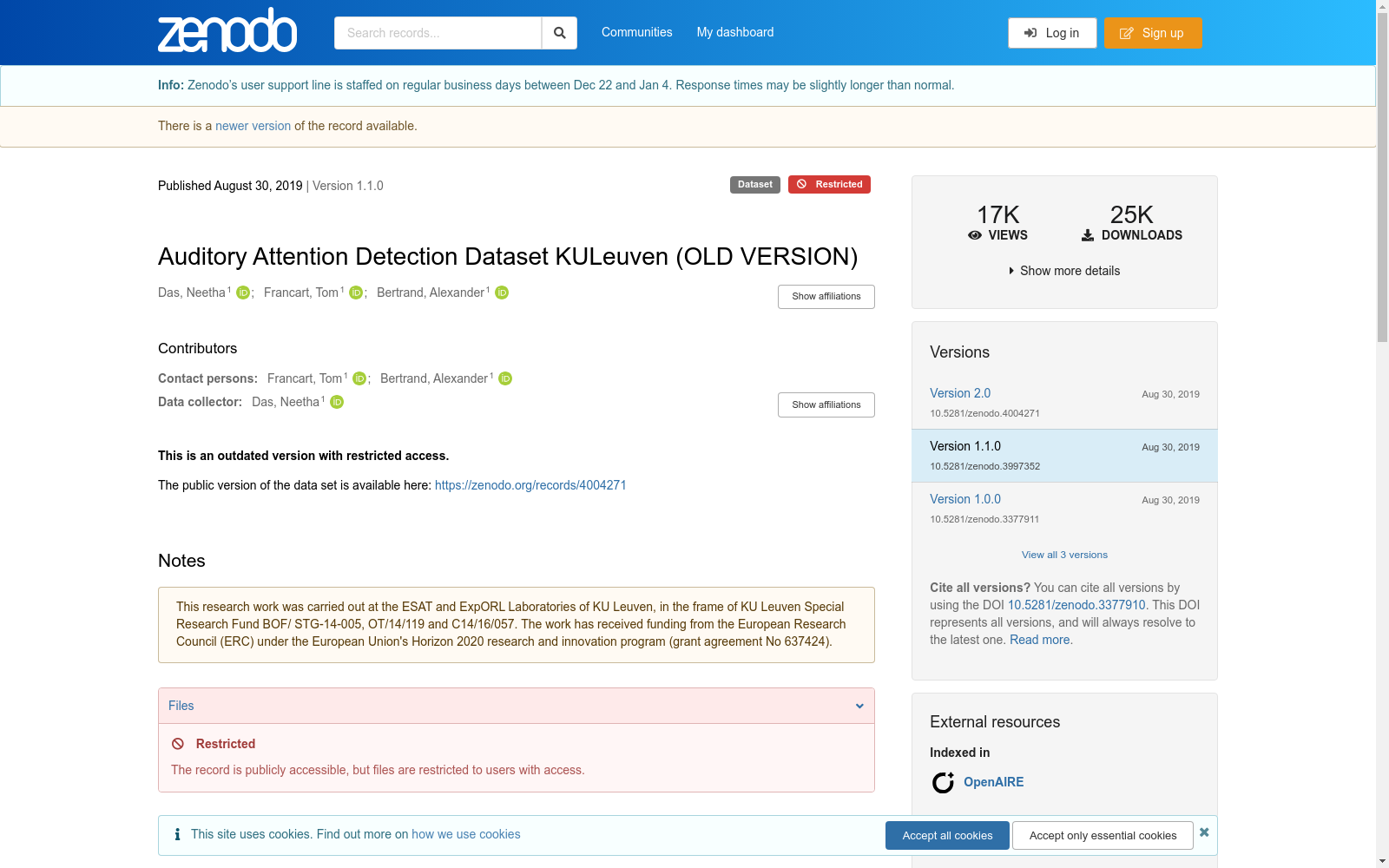Image resolution: width=1389 pixels, height=868 pixels.
Task: Open contact person Bertrand's ORCID icon
Action: tap(505, 379)
